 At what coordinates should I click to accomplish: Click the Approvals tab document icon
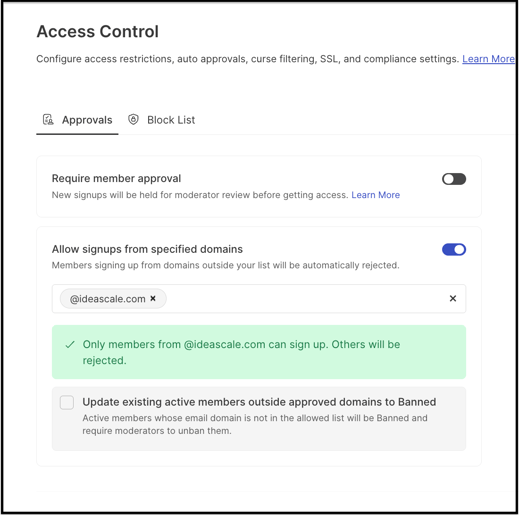[x=48, y=119]
